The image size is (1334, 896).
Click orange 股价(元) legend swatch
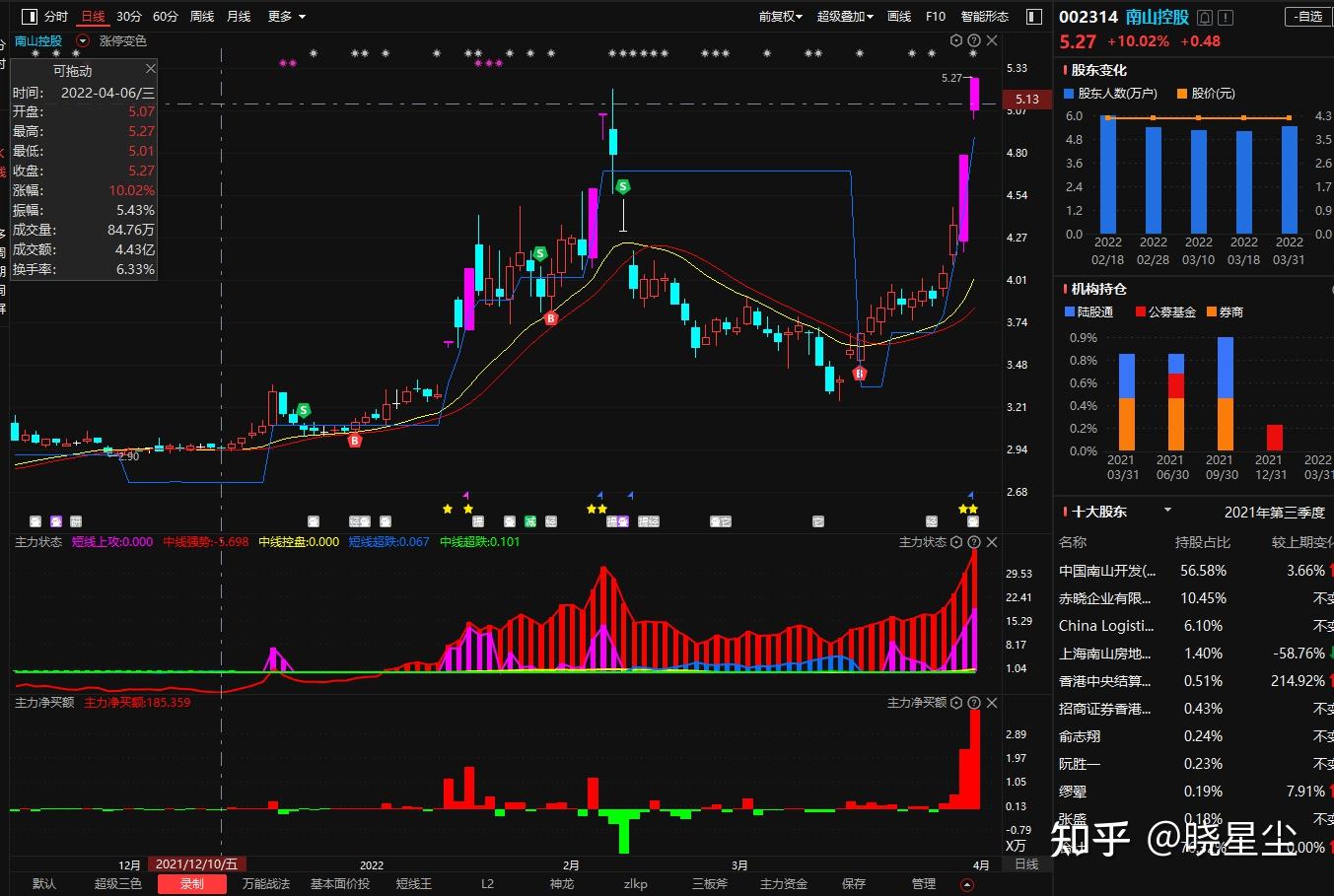pyautogui.click(x=1182, y=94)
